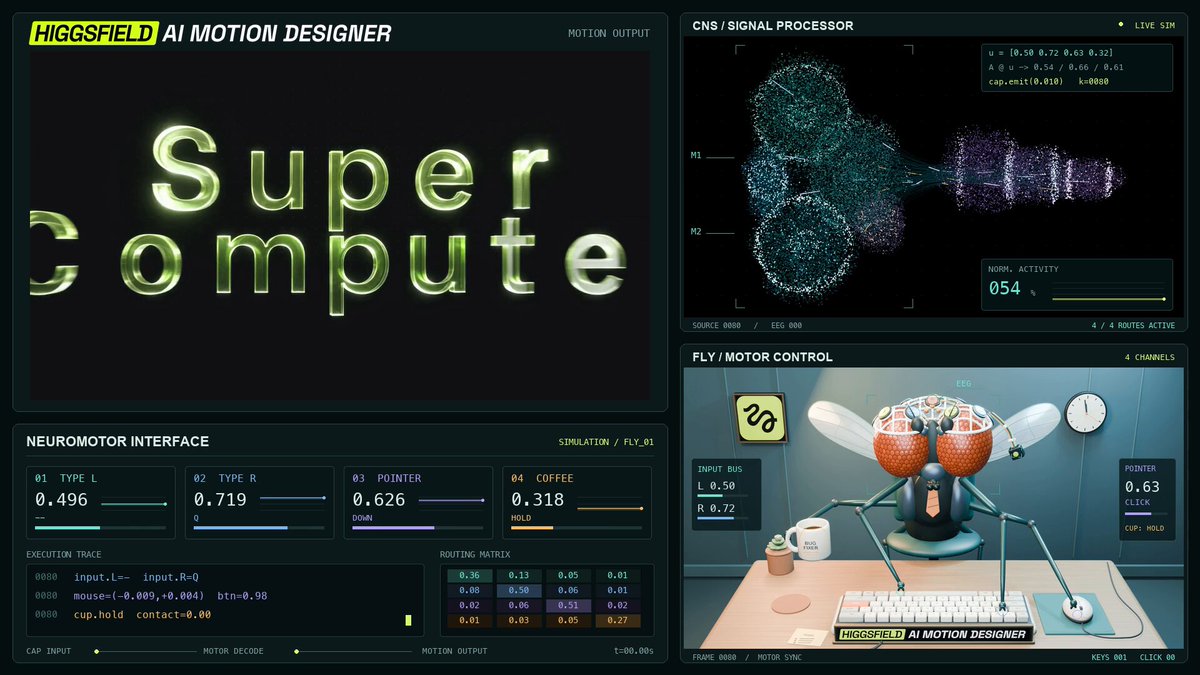Click the MOTION OUTPUT stage in the pipeline footer
Viewport: 1200px width, 675px height.
coord(455,651)
